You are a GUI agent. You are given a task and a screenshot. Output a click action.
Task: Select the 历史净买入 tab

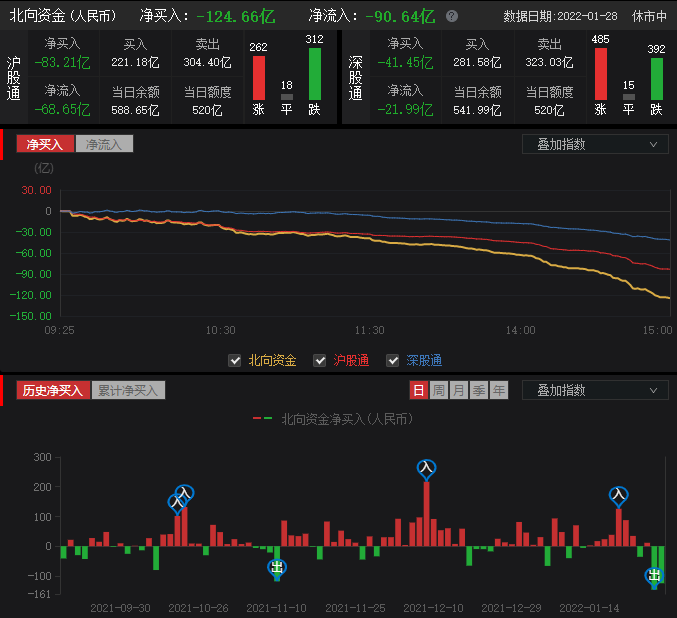tap(52, 390)
